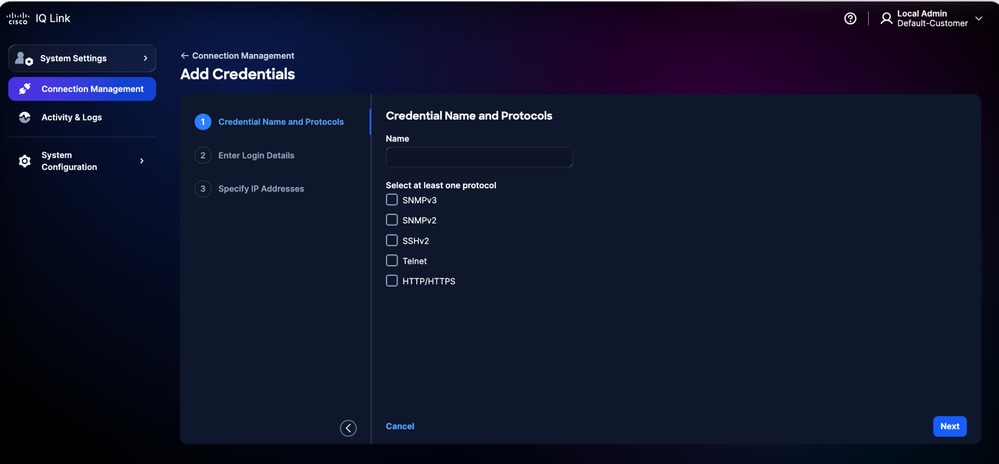Click the Cancel link
Image resolution: width=999 pixels, height=464 pixels.
400,426
